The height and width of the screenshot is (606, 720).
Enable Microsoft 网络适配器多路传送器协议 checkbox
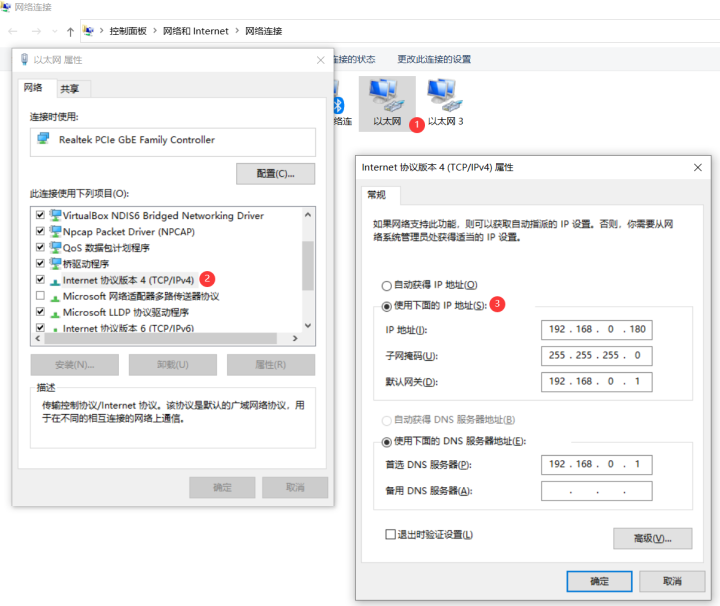coord(40,296)
